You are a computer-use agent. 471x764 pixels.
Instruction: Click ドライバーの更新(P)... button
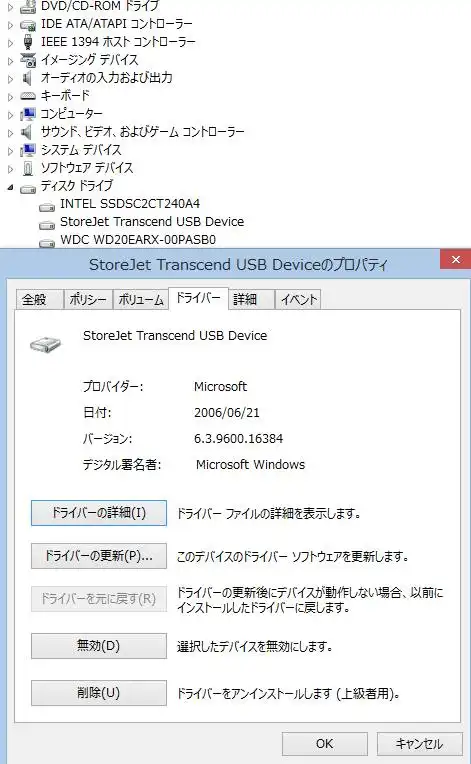pos(99,556)
